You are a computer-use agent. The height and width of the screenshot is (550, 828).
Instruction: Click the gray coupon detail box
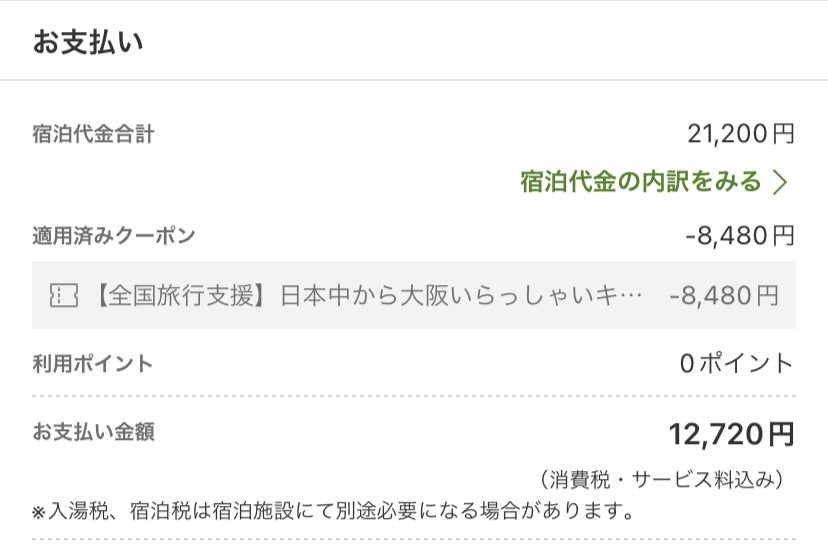(x=414, y=295)
